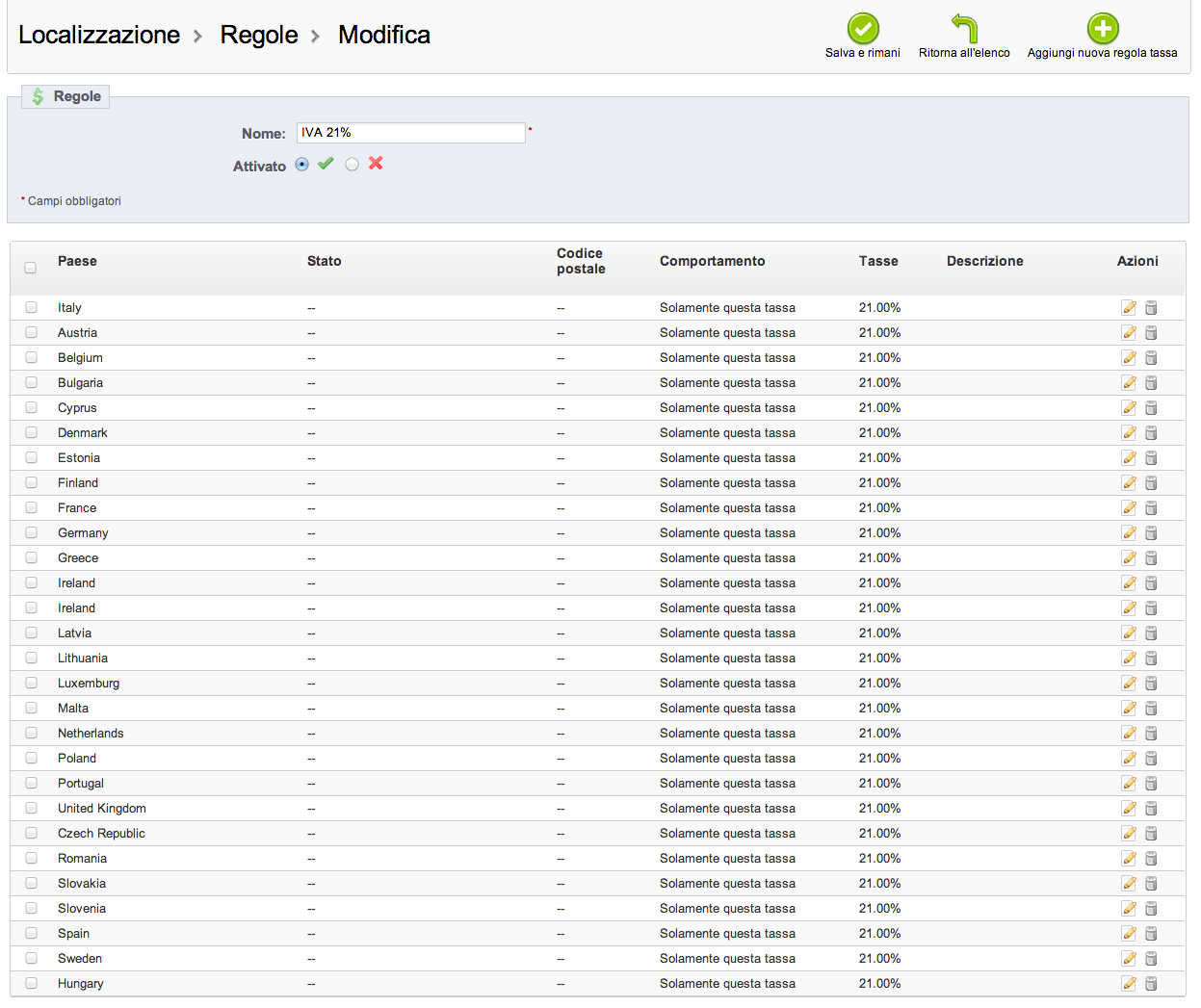This screenshot has height=1008, width=1201.
Task: Edit the Cyprus rule pencil icon
Action: [1129, 408]
